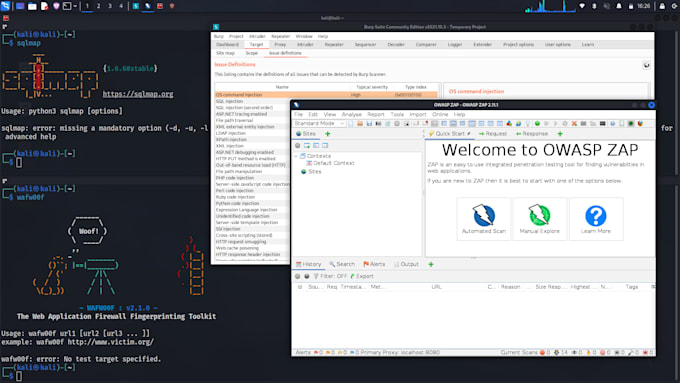Select XPath injection row in Burp issue list

click(252, 140)
